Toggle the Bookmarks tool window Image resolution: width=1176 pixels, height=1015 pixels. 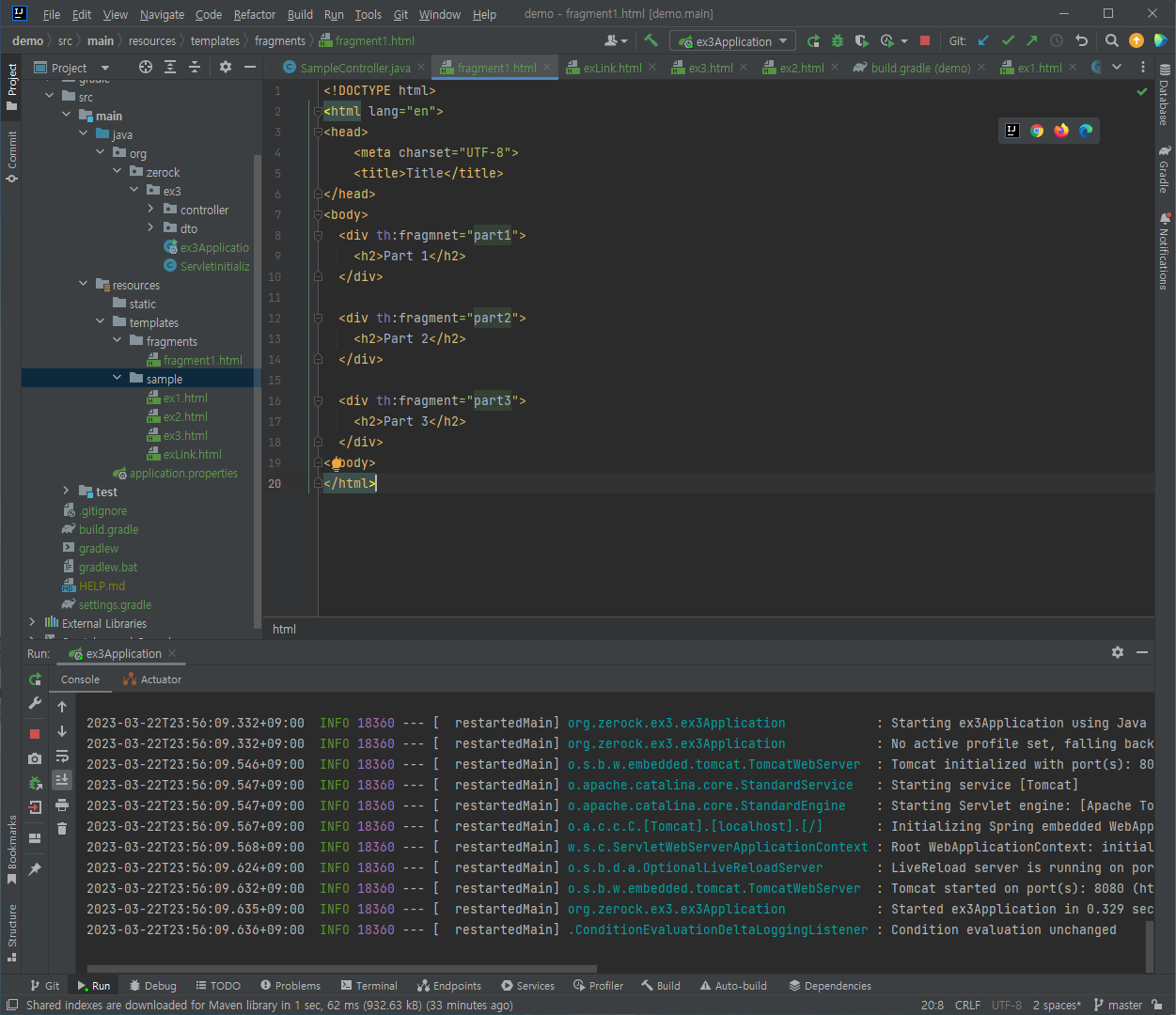click(11, 851)
